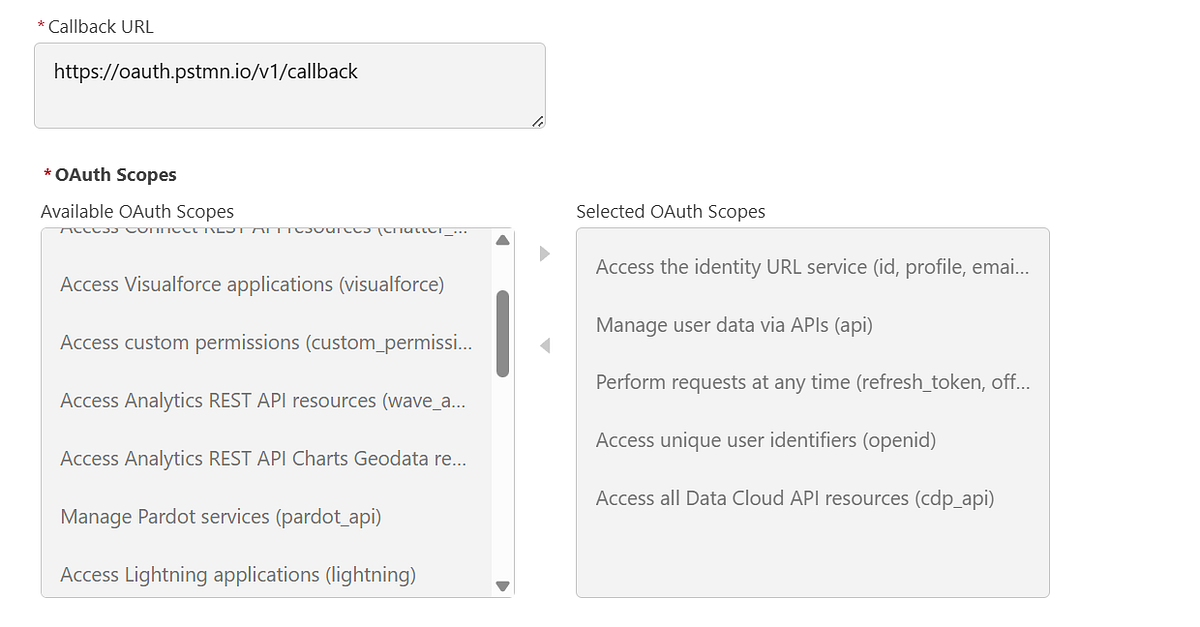This screenshot has width=1200, height=627.
Task: Choose Access unique user identifiers (openid)
Action: click(x=765, y=440)
